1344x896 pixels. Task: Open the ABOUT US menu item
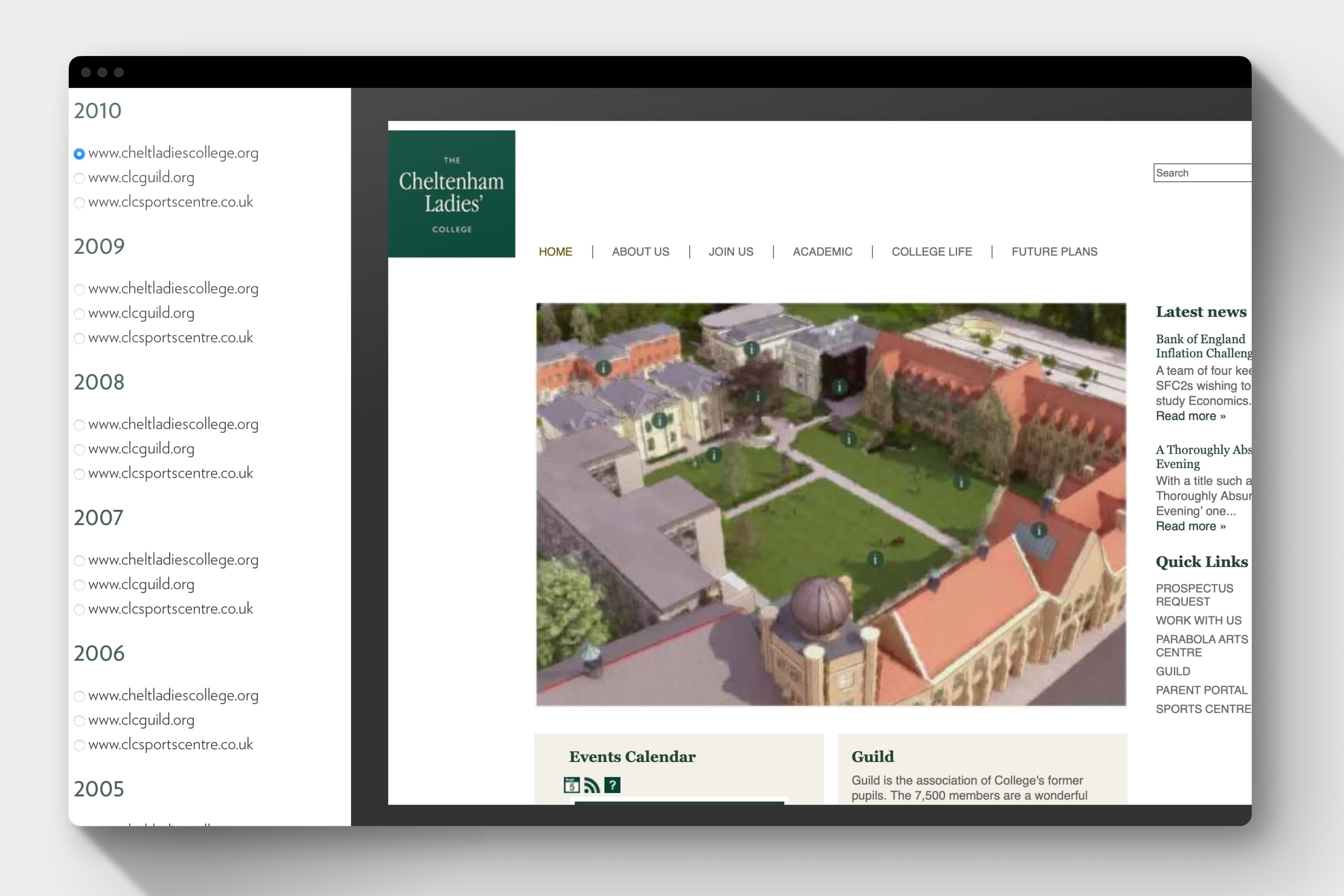tap(641, 251)
